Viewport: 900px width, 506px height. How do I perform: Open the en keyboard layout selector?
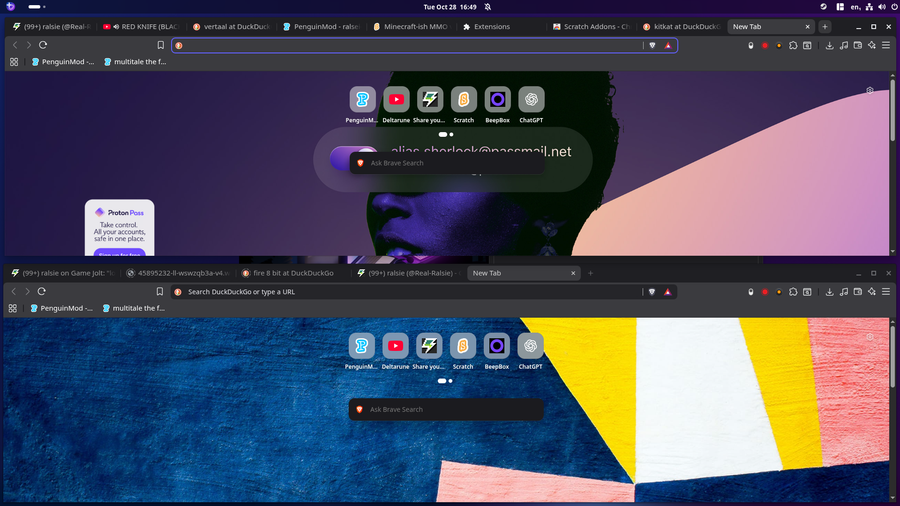click(x=855, y=7)
